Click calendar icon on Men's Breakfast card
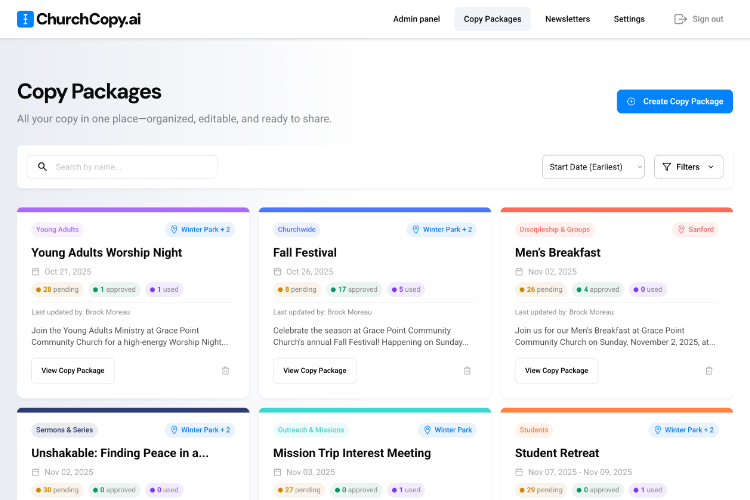Screen dimensions: 750x500 pos(519,272)
